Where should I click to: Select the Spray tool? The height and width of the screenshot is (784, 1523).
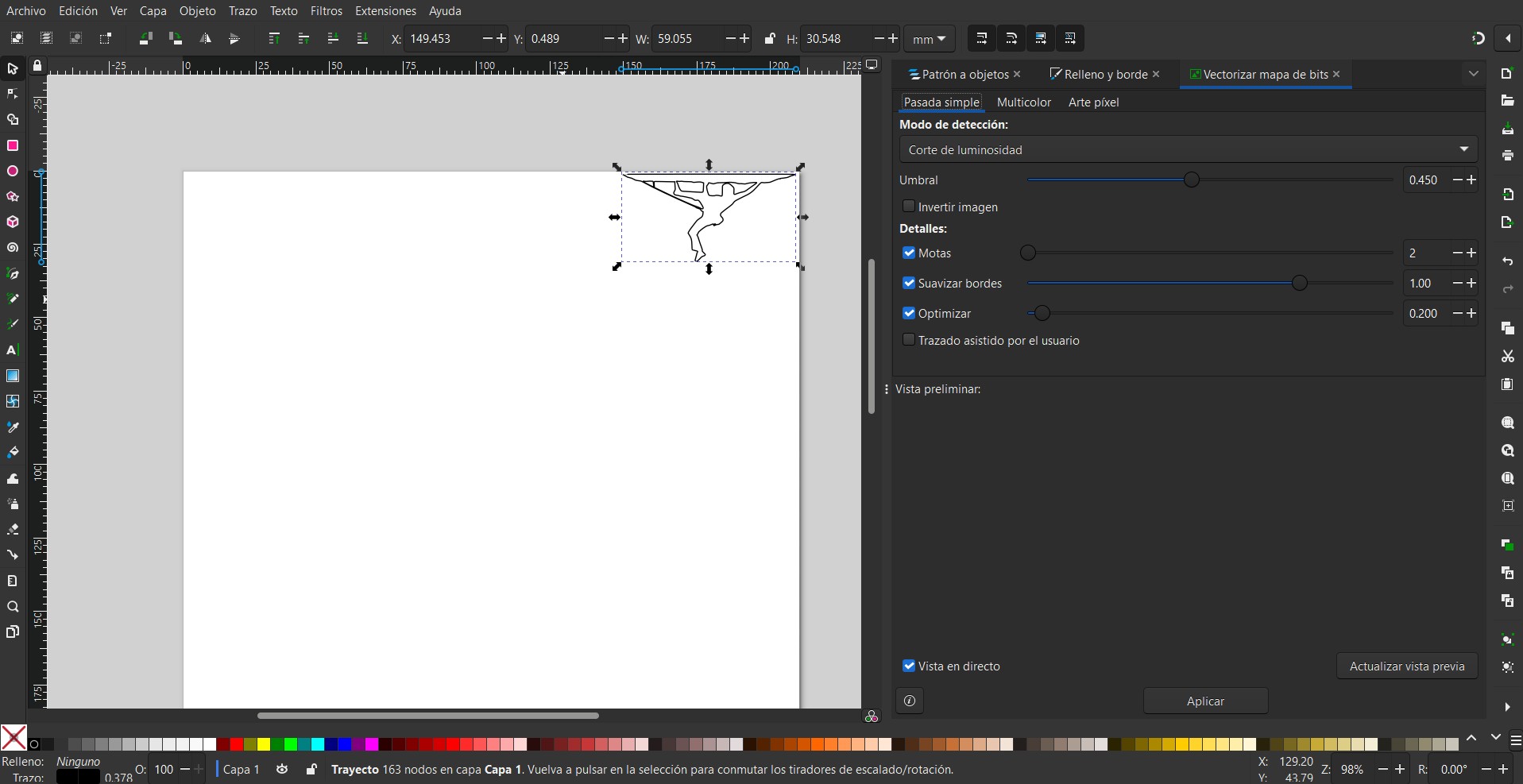(x=13, y=504)
